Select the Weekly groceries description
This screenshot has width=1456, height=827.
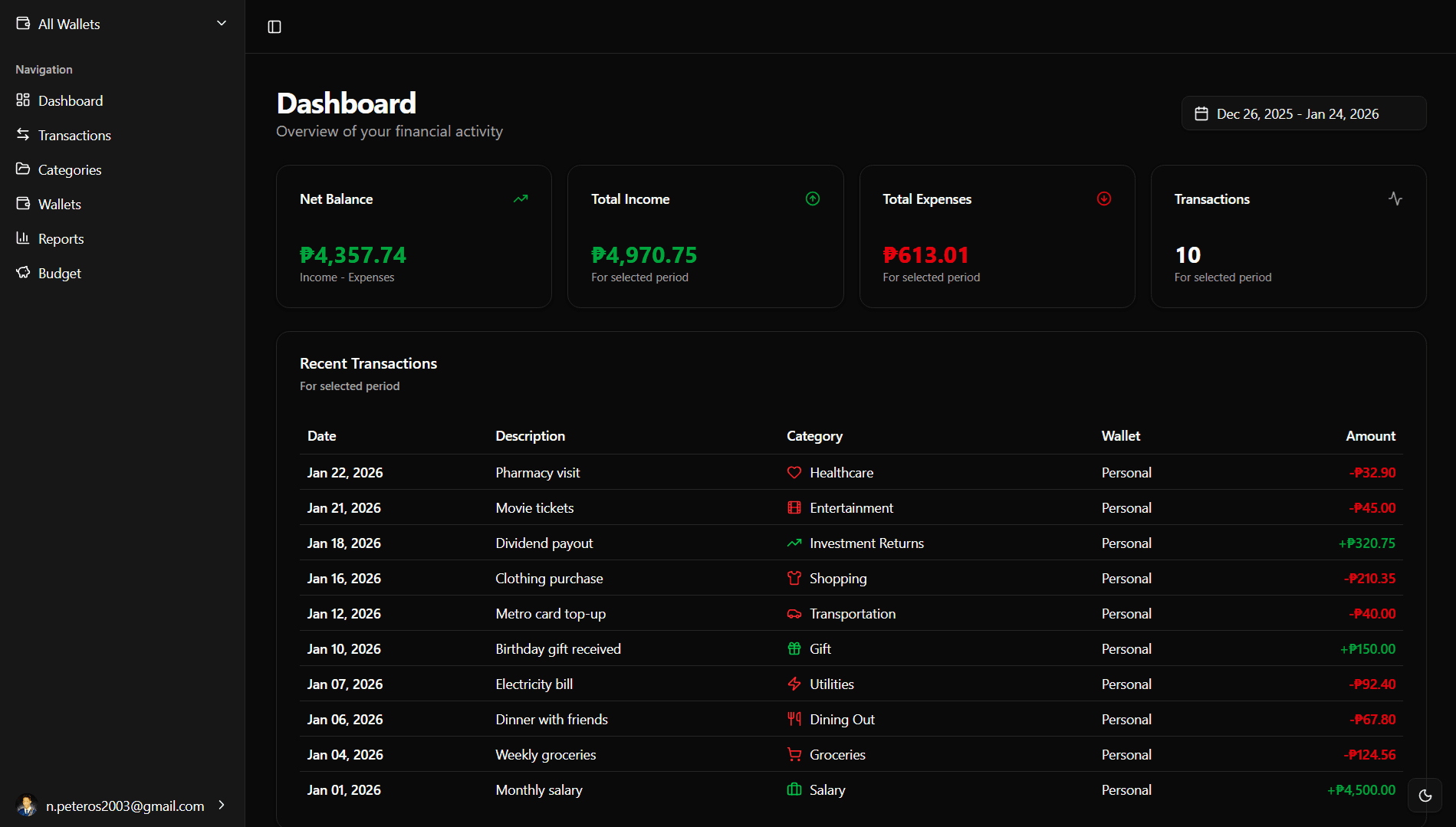[546, 755]
